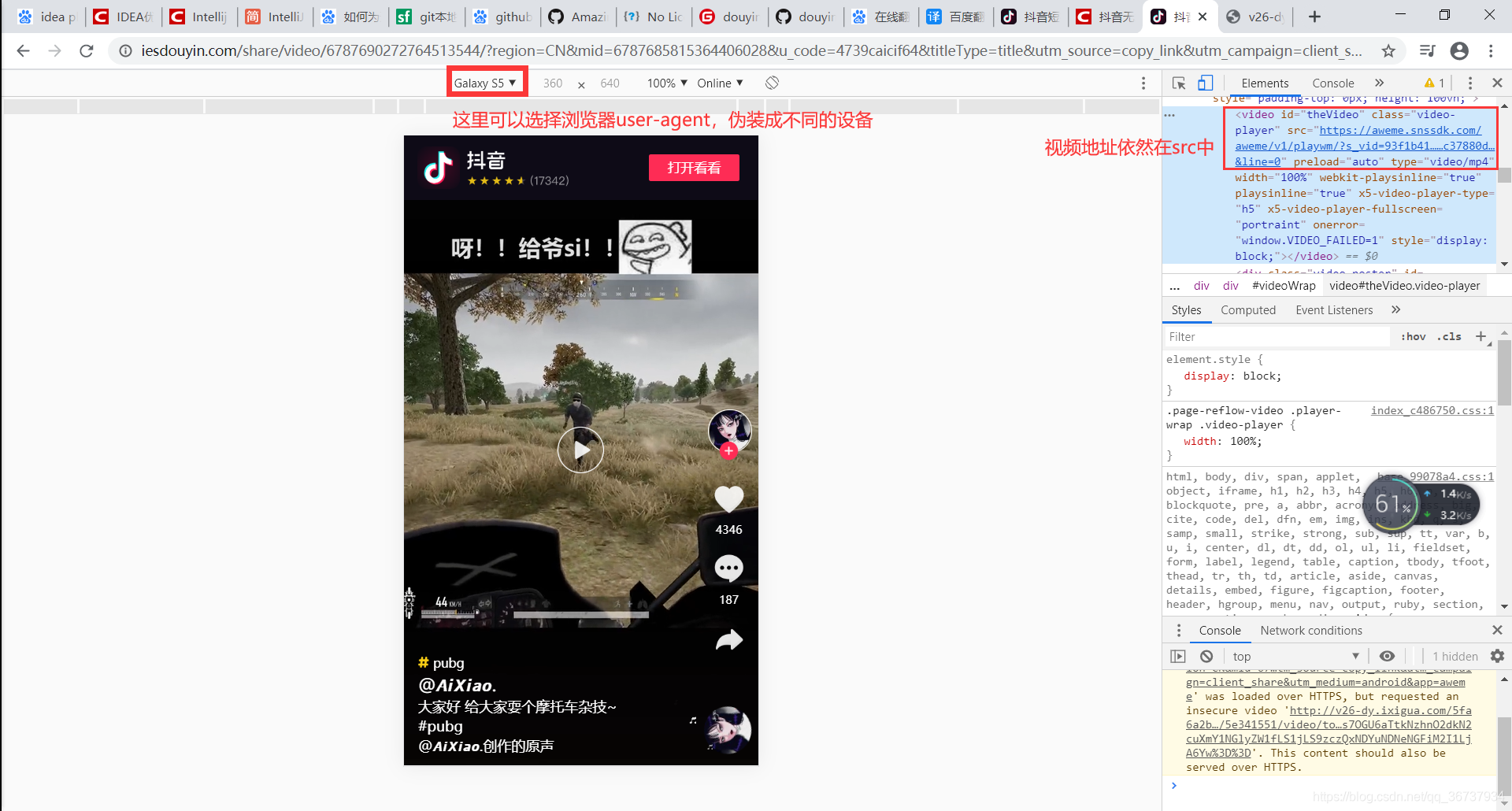This screenshot has height=811, width=1512.
Task: Select the inspect element picker icon
Action: click(x=1179, y=83)
